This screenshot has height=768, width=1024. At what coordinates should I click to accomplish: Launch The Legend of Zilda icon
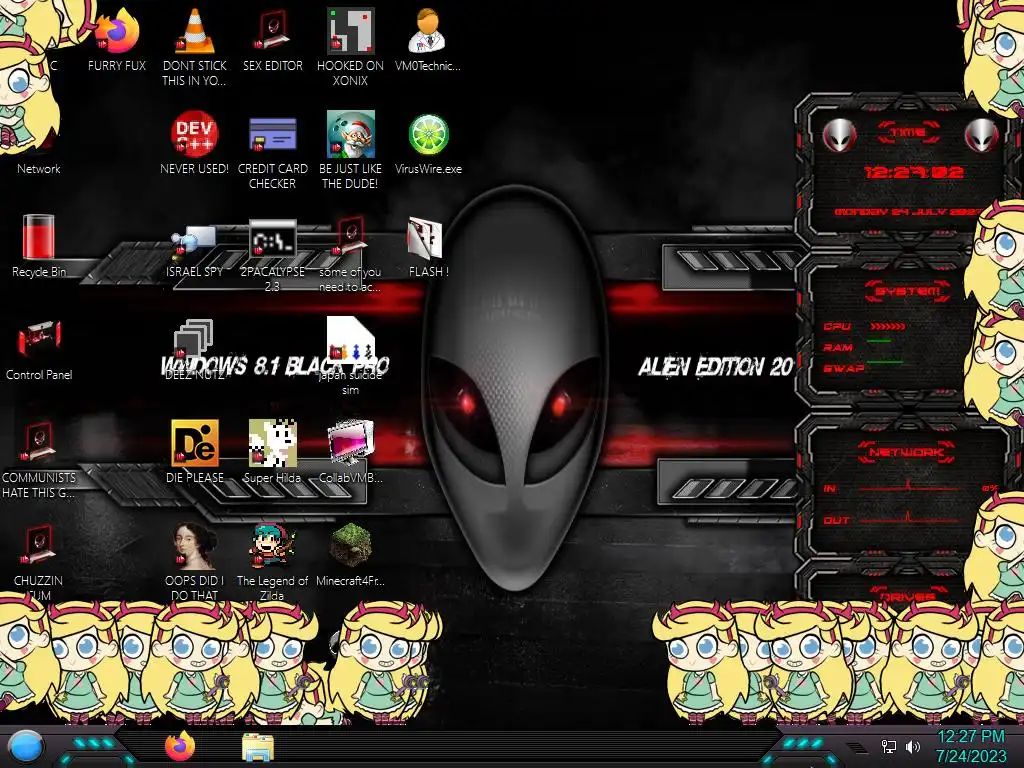pos(273,545)
